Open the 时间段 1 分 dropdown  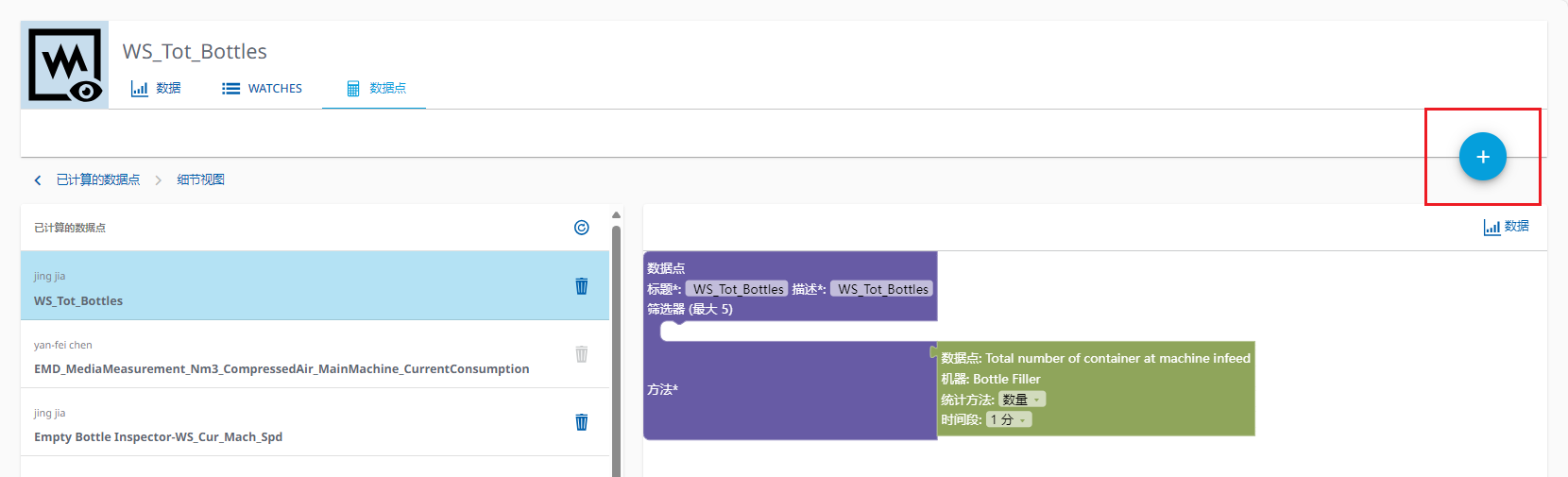[x=1009, y=419]
